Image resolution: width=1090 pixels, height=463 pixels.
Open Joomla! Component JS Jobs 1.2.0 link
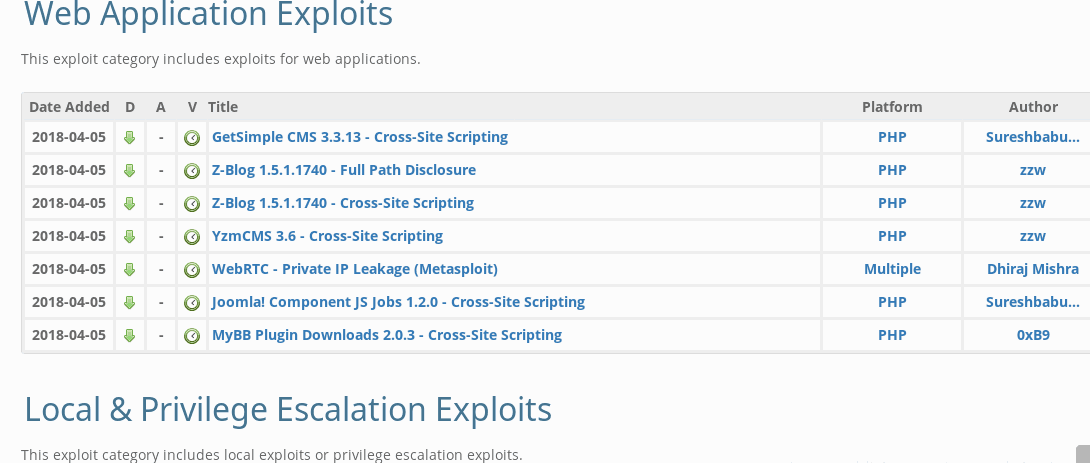point(398,302)
